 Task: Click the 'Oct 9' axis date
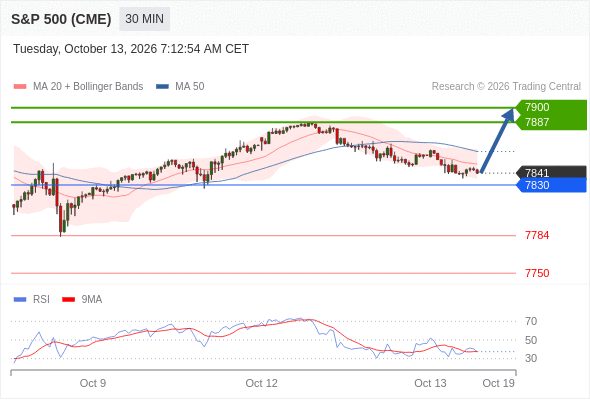[93, 383]
